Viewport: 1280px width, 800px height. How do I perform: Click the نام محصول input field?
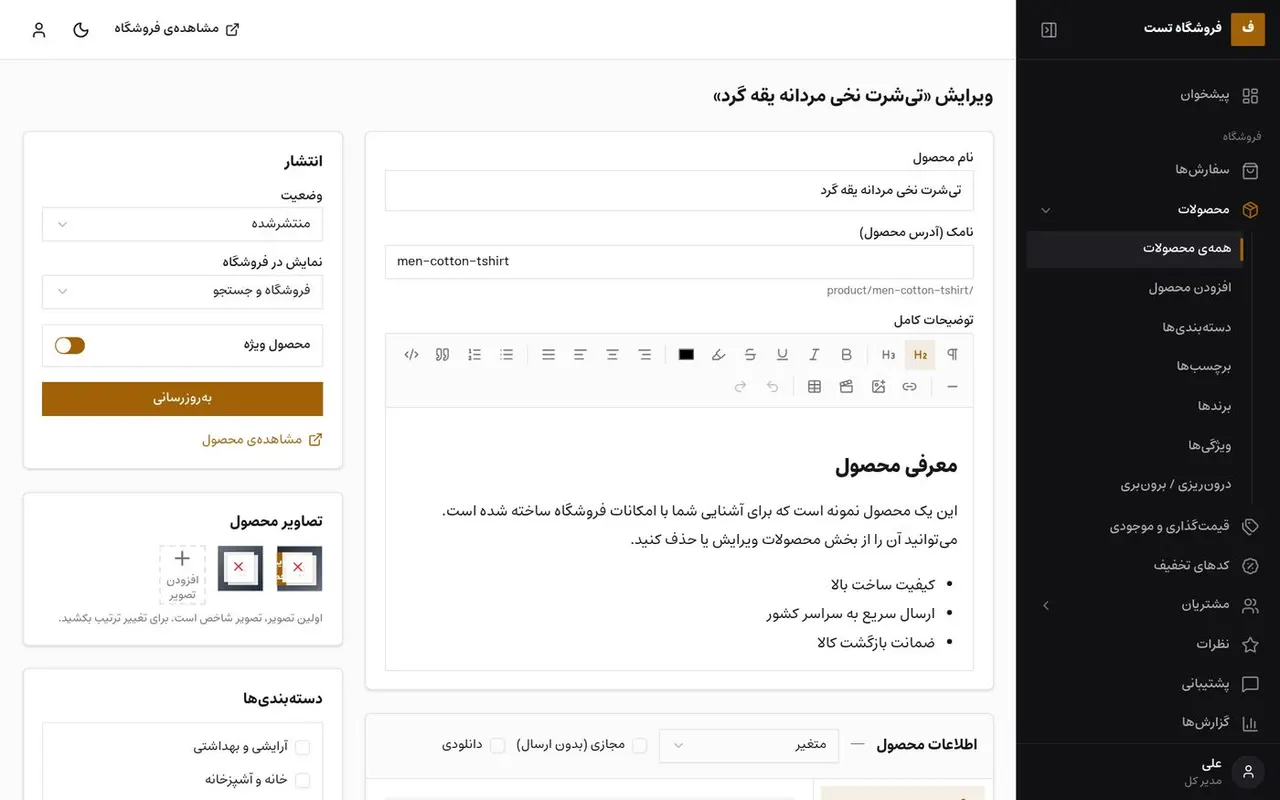point(679,190)
